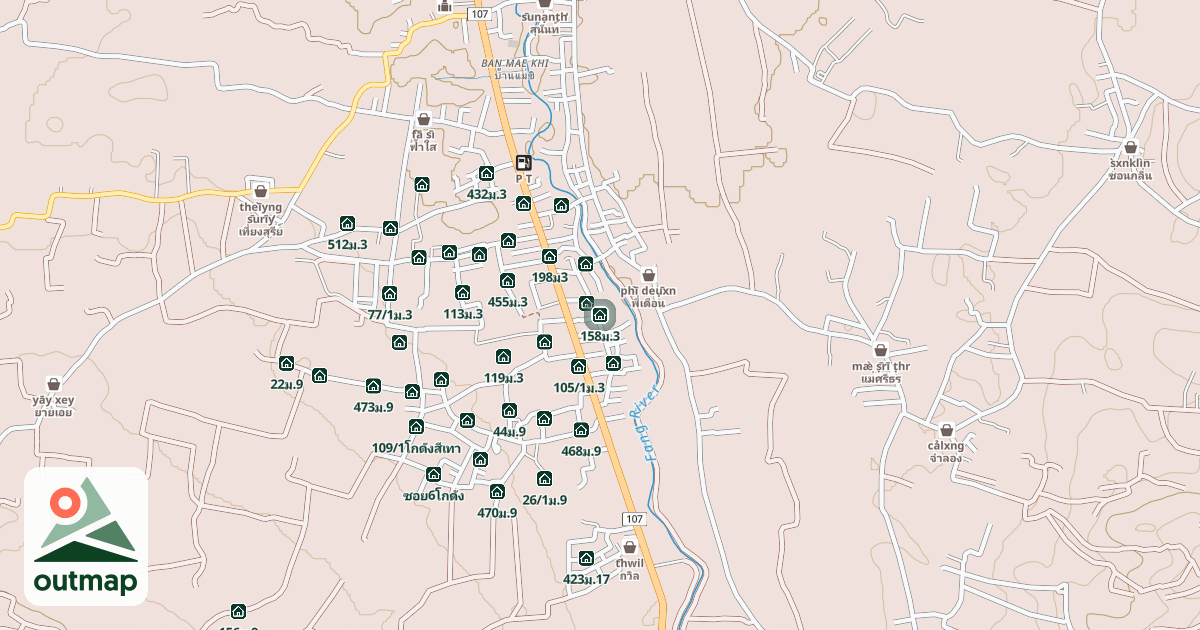Click the PT fuel station icon
The image size is (1200, 630).
(x=523, y=162)
